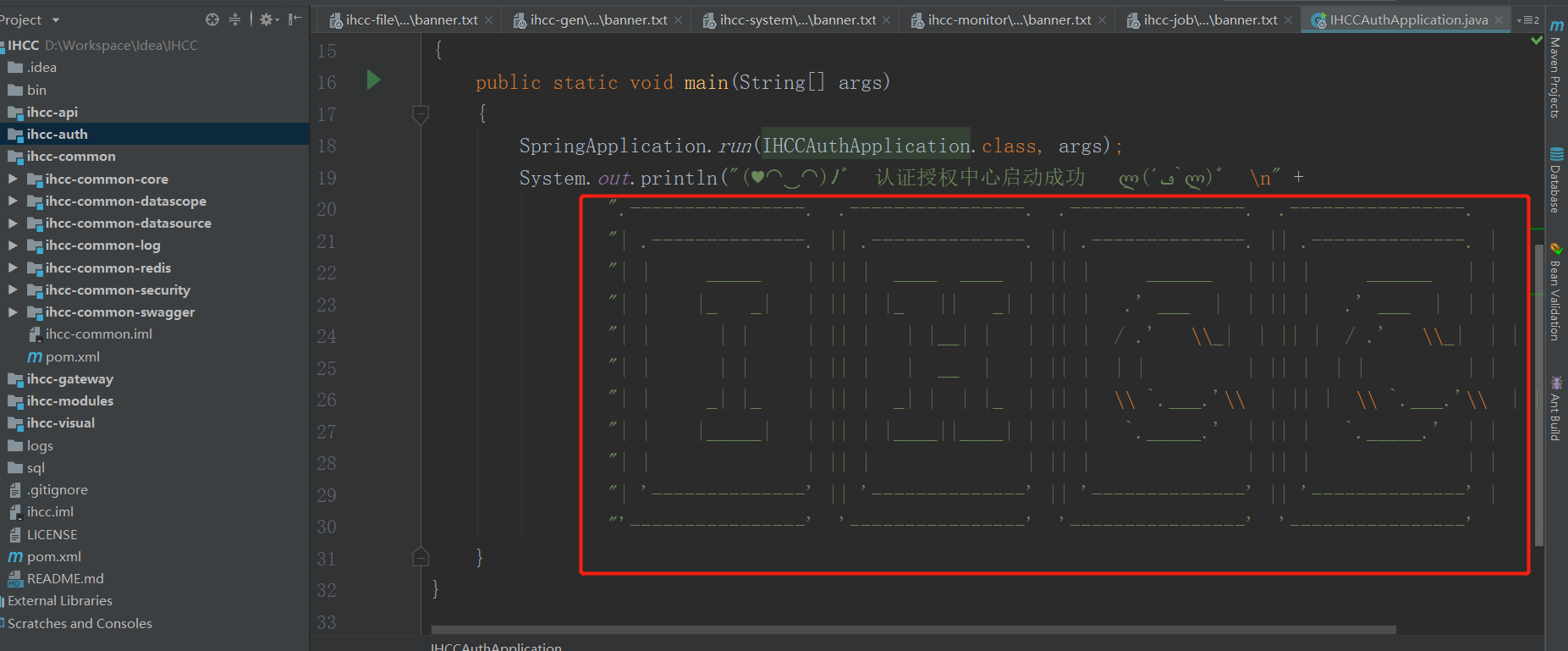Close the ihcc-job banner.txt tab
Screen dimensions: 1568x651
[x=1288, y=20]
